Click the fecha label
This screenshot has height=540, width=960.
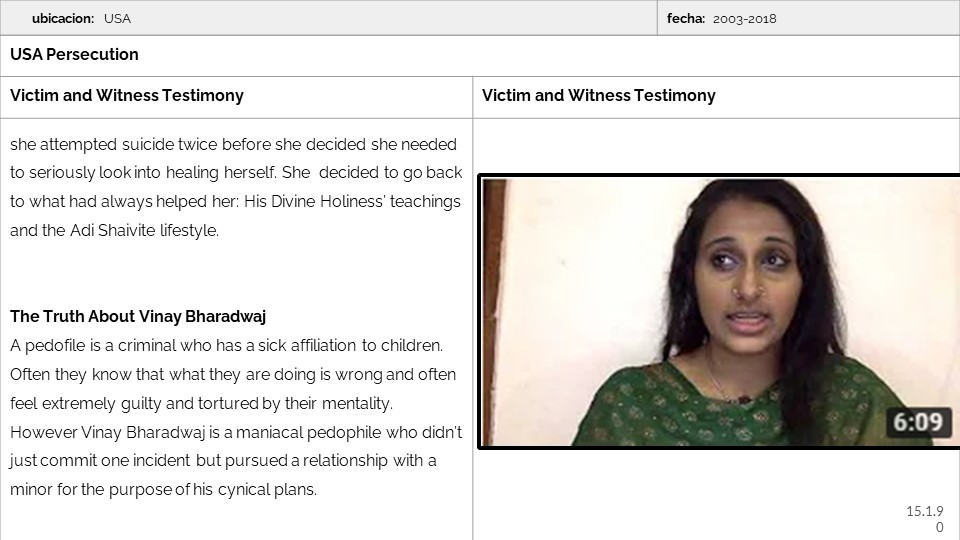(x=686, y=18)
